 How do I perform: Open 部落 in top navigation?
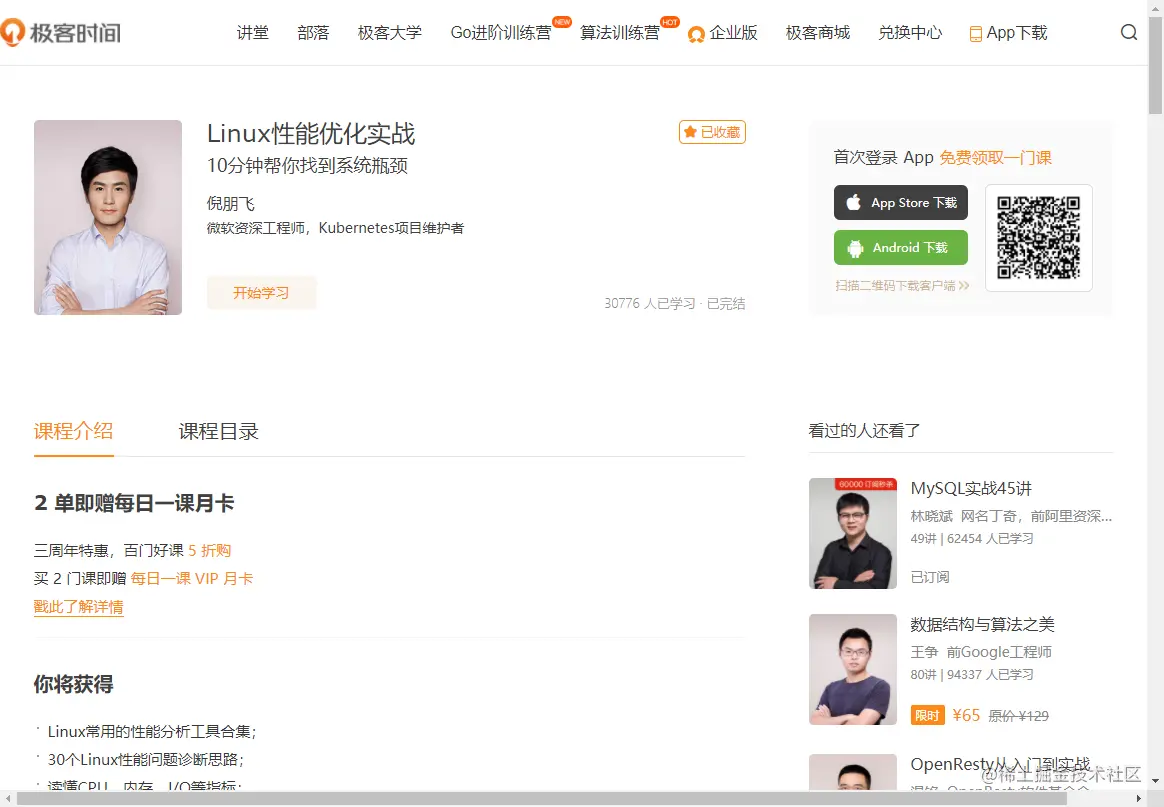(313, 33)
